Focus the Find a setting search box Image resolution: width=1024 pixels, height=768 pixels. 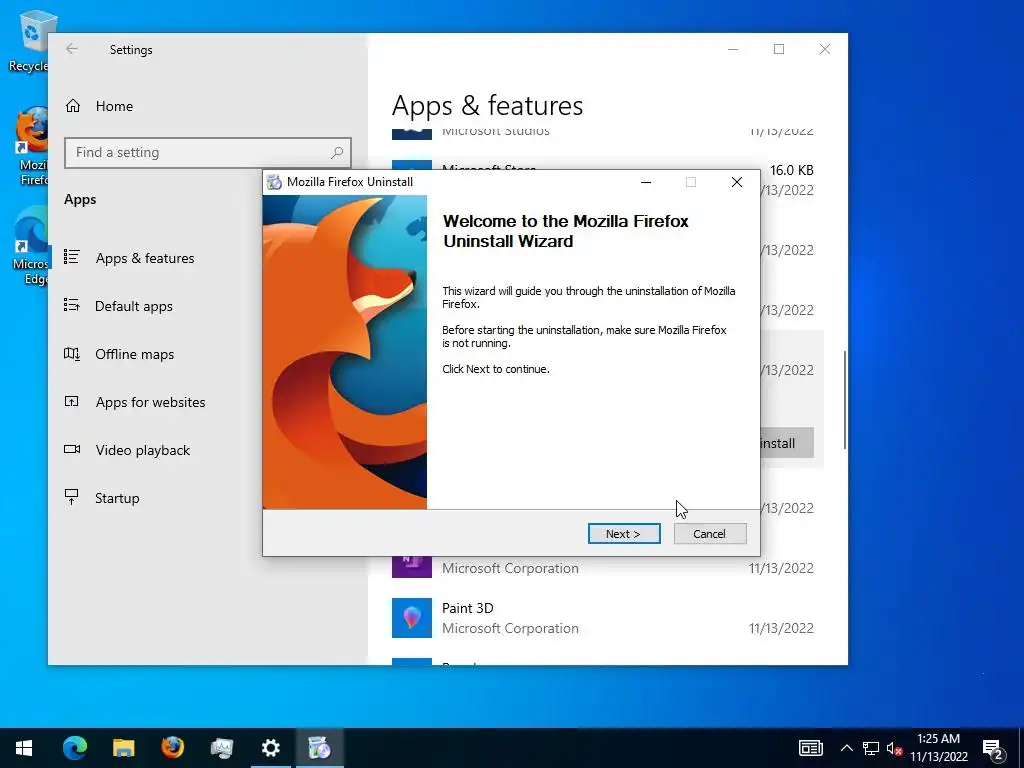tap(208, 153)
